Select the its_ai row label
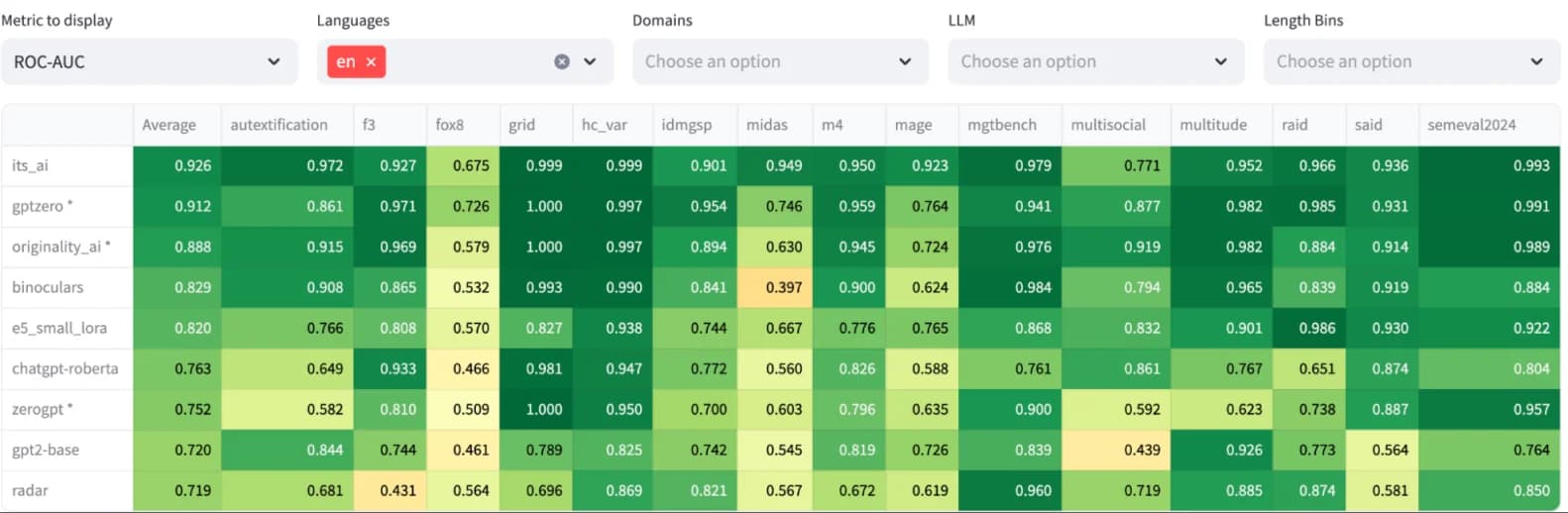The height and width of the screenshot is (513, 1568). 30,165
